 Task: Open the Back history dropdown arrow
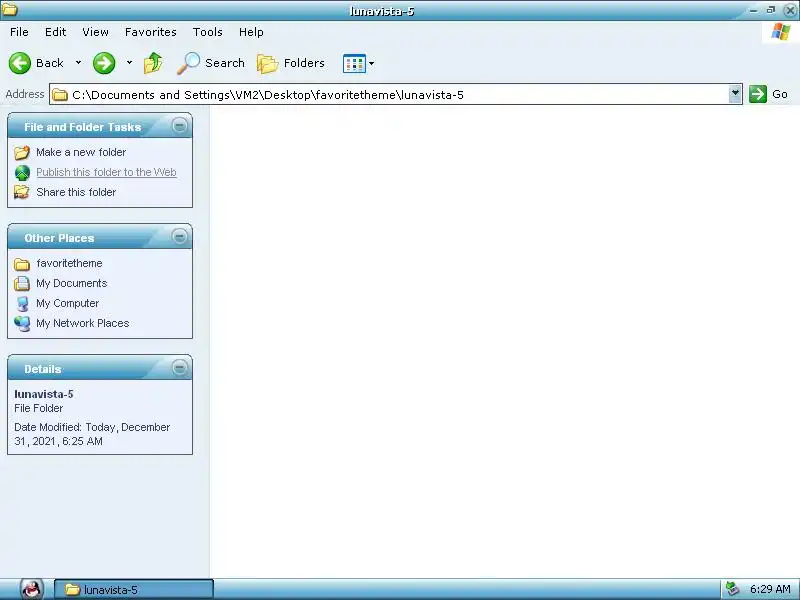(x=78, y=63)
